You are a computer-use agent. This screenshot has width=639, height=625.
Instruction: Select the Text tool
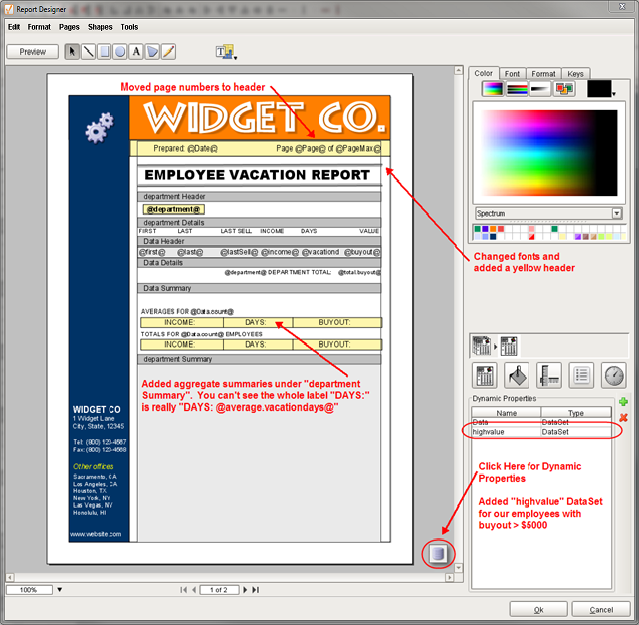(x=136, y=52)
